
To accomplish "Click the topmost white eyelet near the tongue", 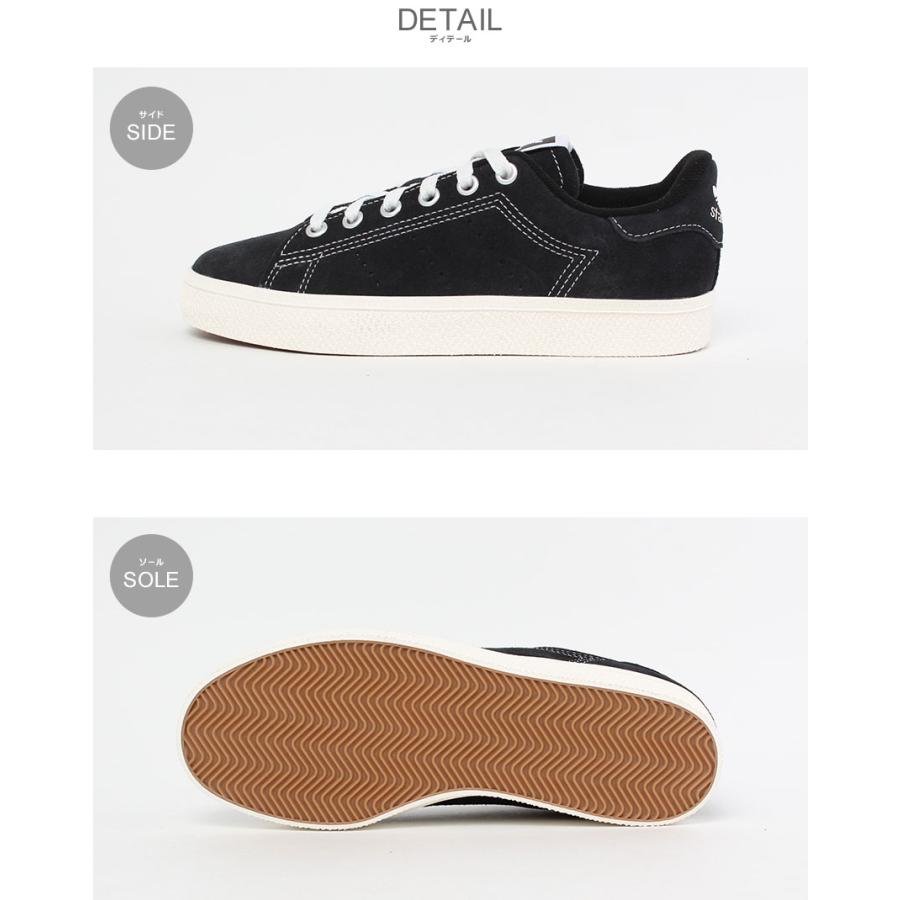I will tap(505, 174).
